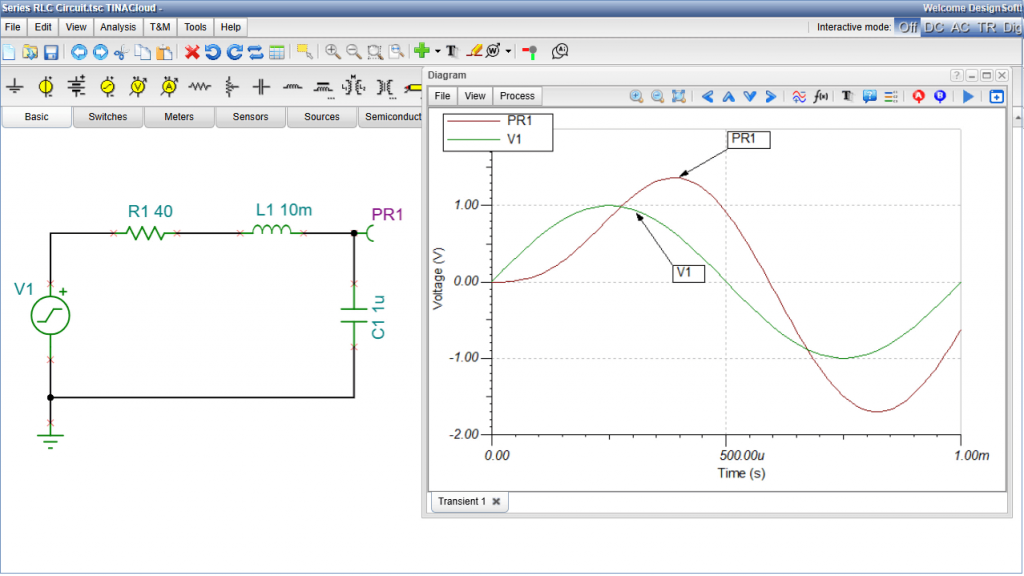Choose the voltmeter component icon
Image resolution: width=1024 pixels, height=576 pixels.
point(138,87)
